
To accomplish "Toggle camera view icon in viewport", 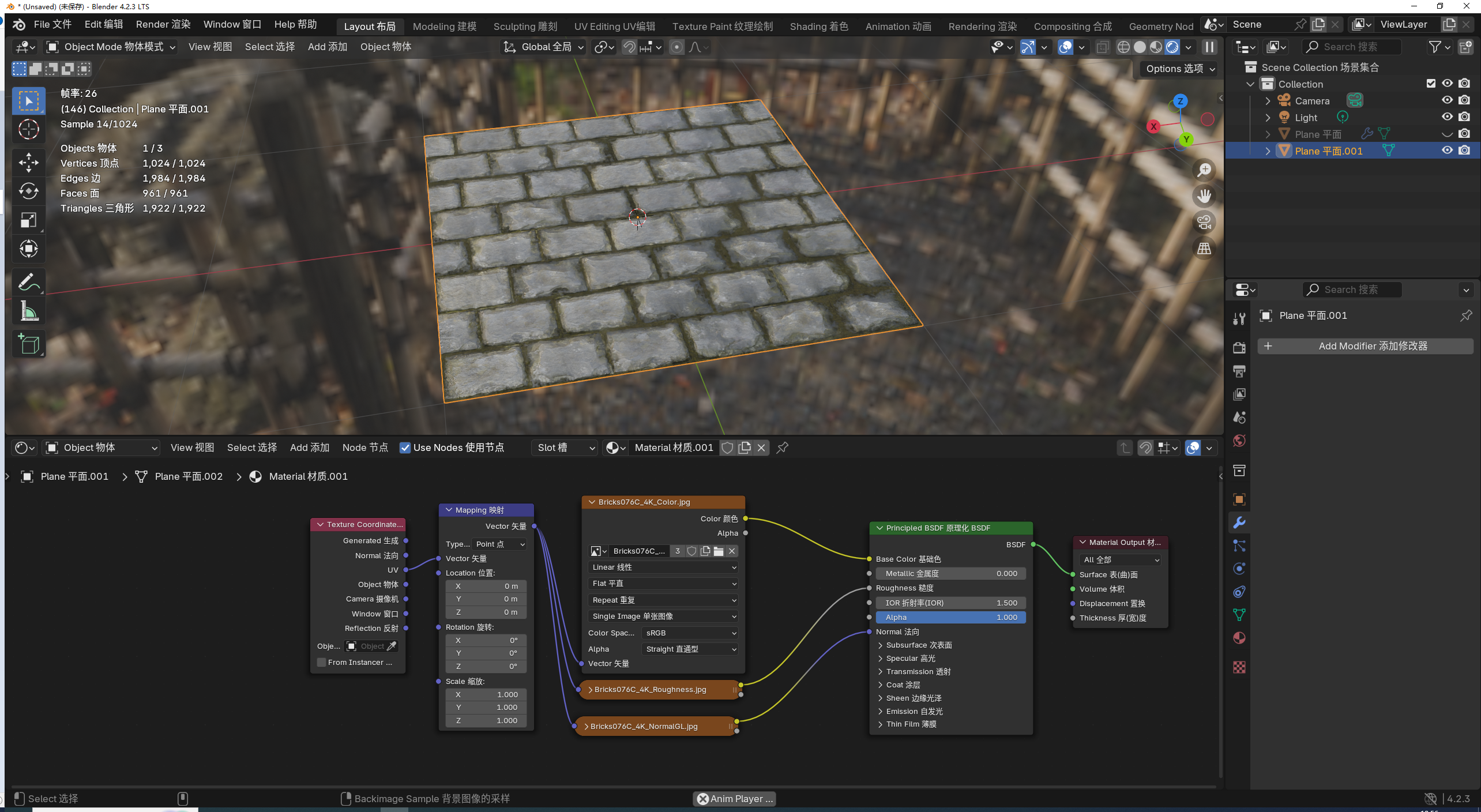I will point(1204,222).
